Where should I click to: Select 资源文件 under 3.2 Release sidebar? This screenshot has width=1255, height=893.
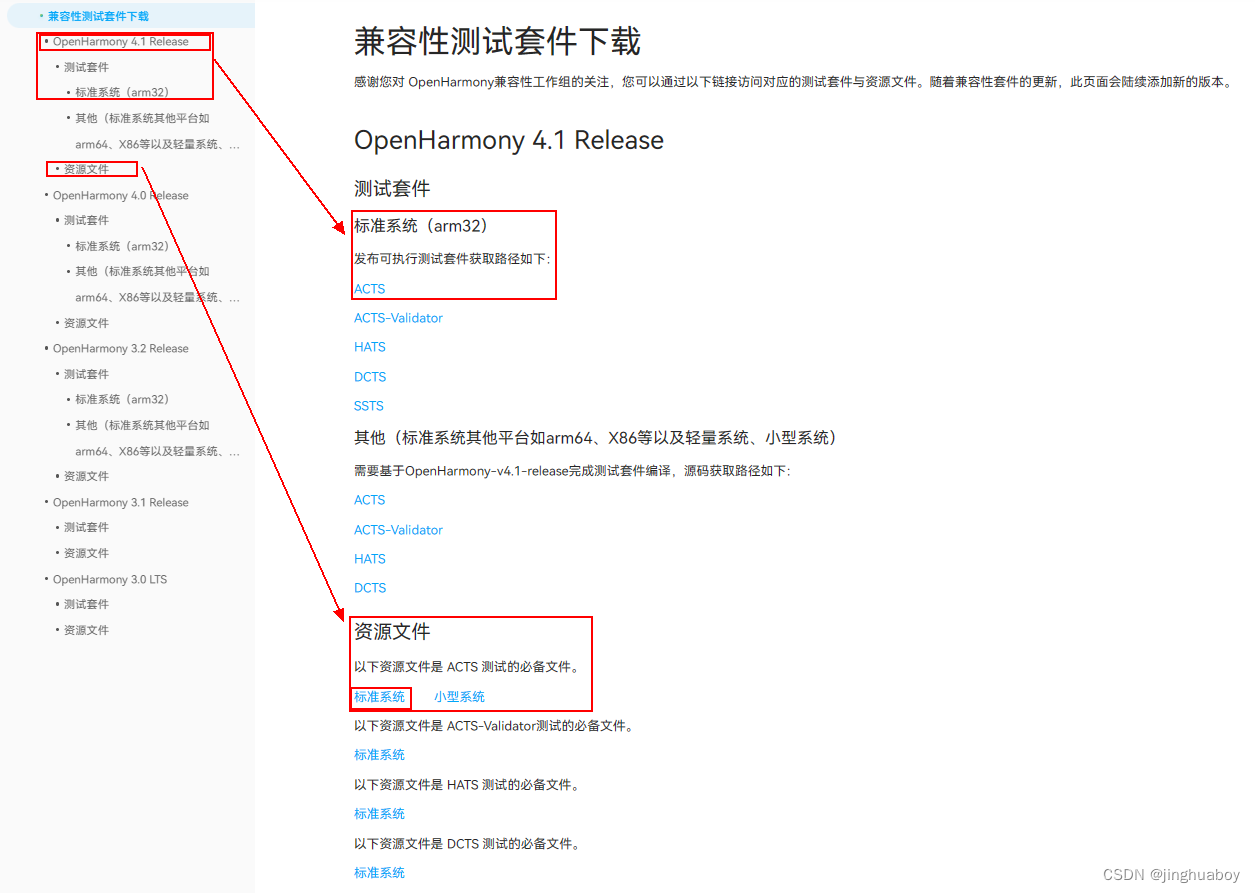(86, 476)
